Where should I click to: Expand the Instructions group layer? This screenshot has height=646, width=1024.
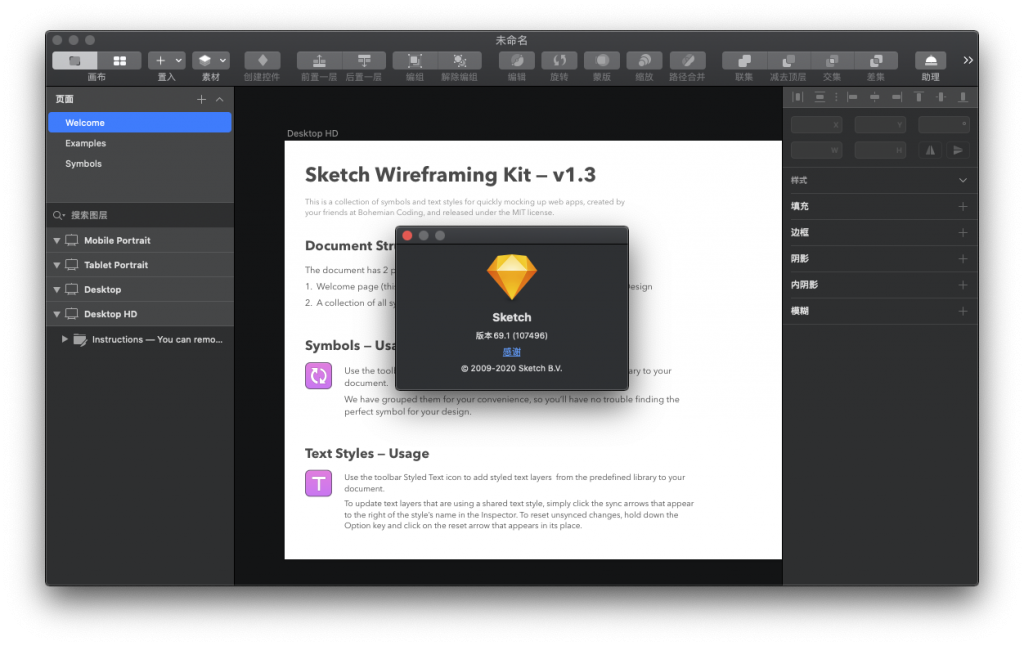pos(65,339)
